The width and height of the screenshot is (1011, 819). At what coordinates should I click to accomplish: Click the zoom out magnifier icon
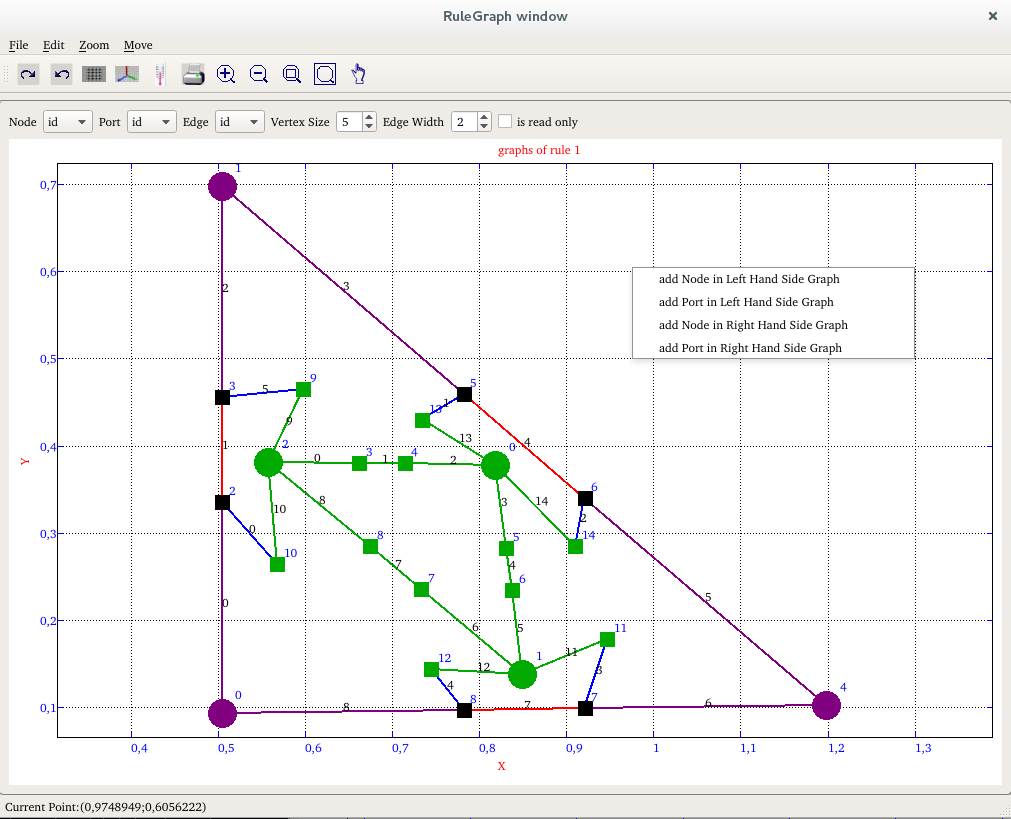(259, 74)
